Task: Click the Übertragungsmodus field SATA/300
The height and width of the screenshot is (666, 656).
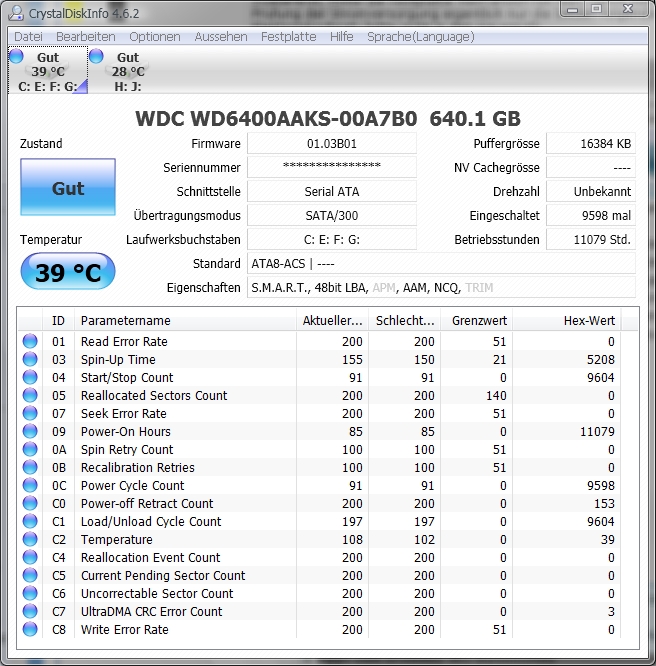Action: click(x=332, y=215)
